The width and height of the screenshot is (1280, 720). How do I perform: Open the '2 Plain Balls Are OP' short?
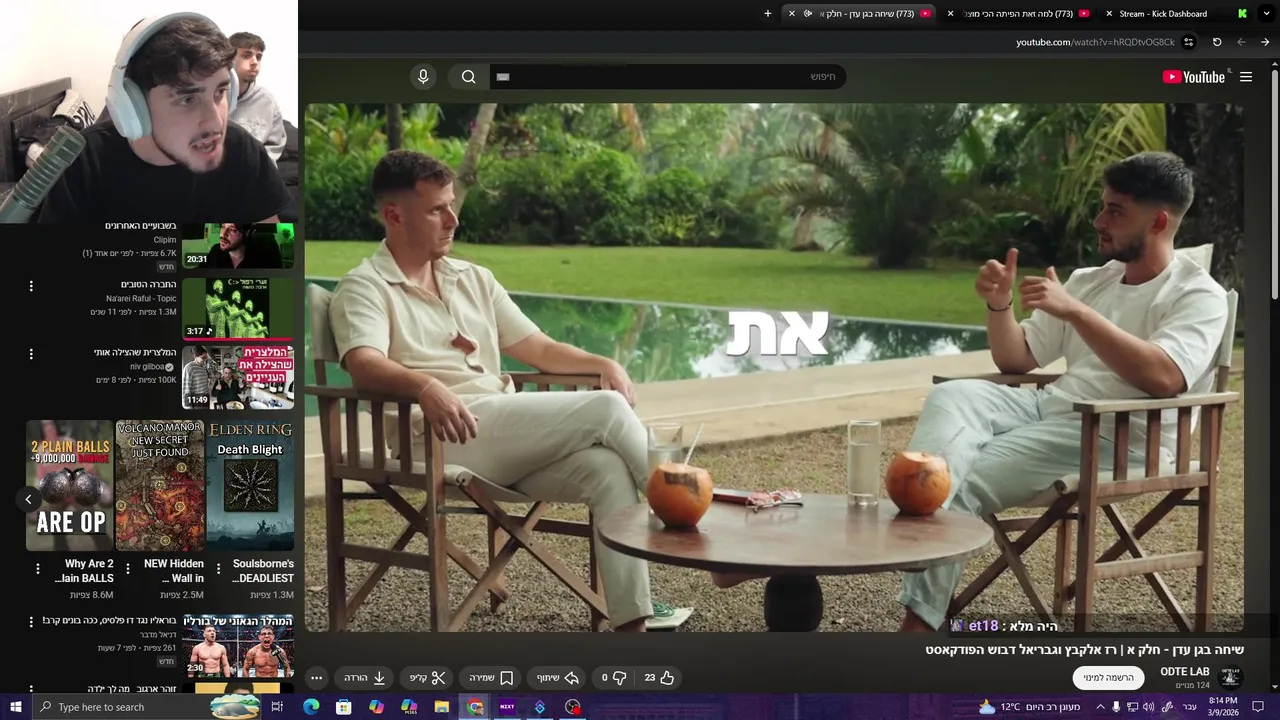70,485
